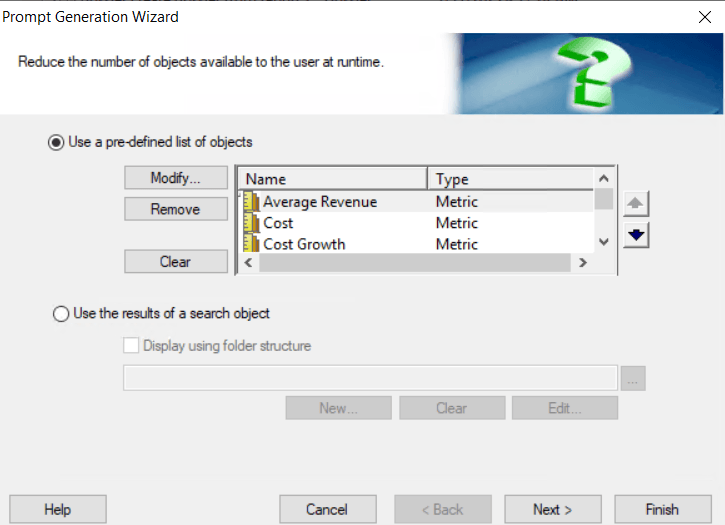The width and height of the screenshot is (725, 525).
Task: Click the horizontal scrollbar track of list
Action: (415, 263)
